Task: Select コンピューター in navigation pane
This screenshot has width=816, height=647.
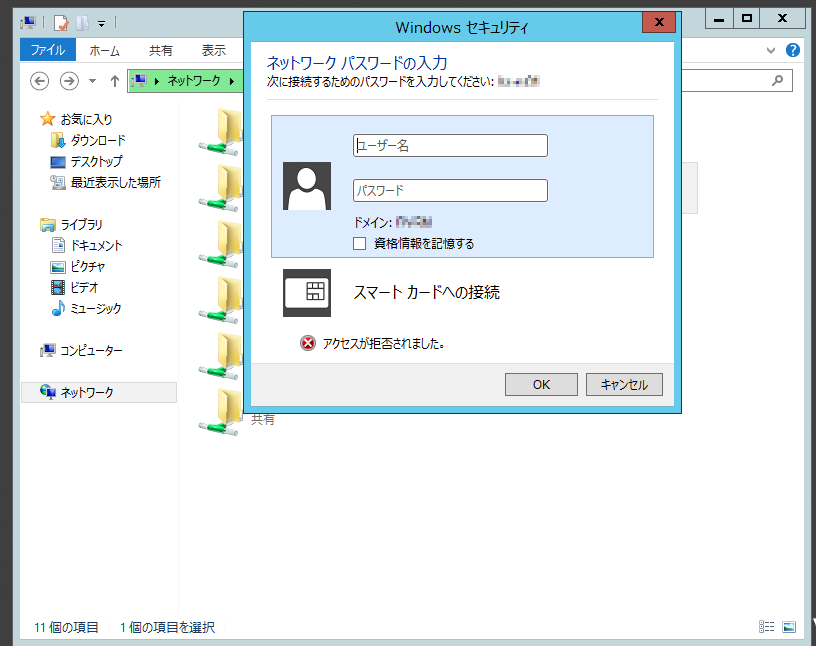Action: [x=91, y=350]
